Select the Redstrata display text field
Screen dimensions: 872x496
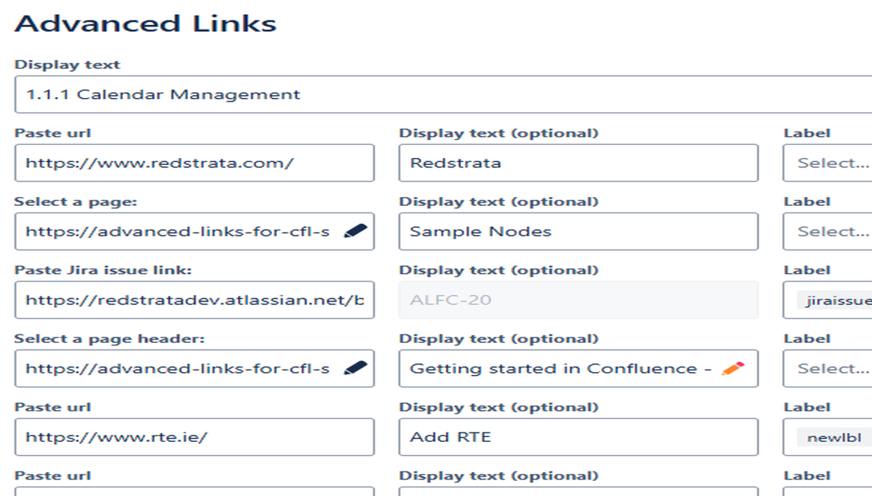(x=578, y=163)
